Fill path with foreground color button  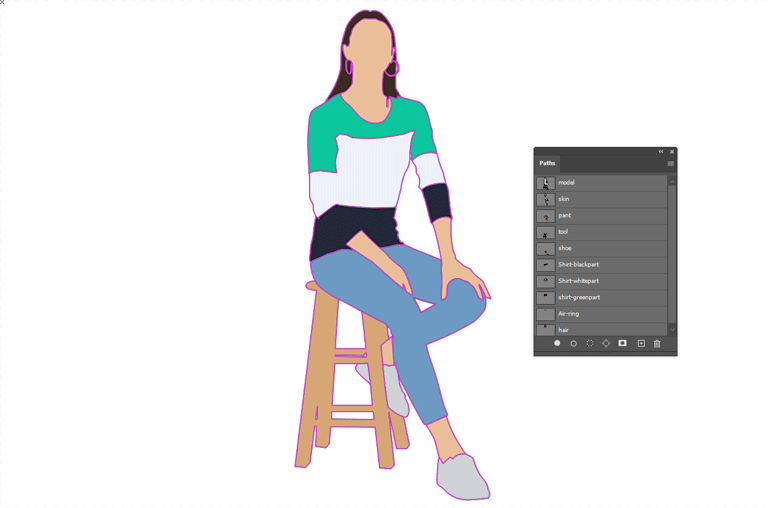557,343
